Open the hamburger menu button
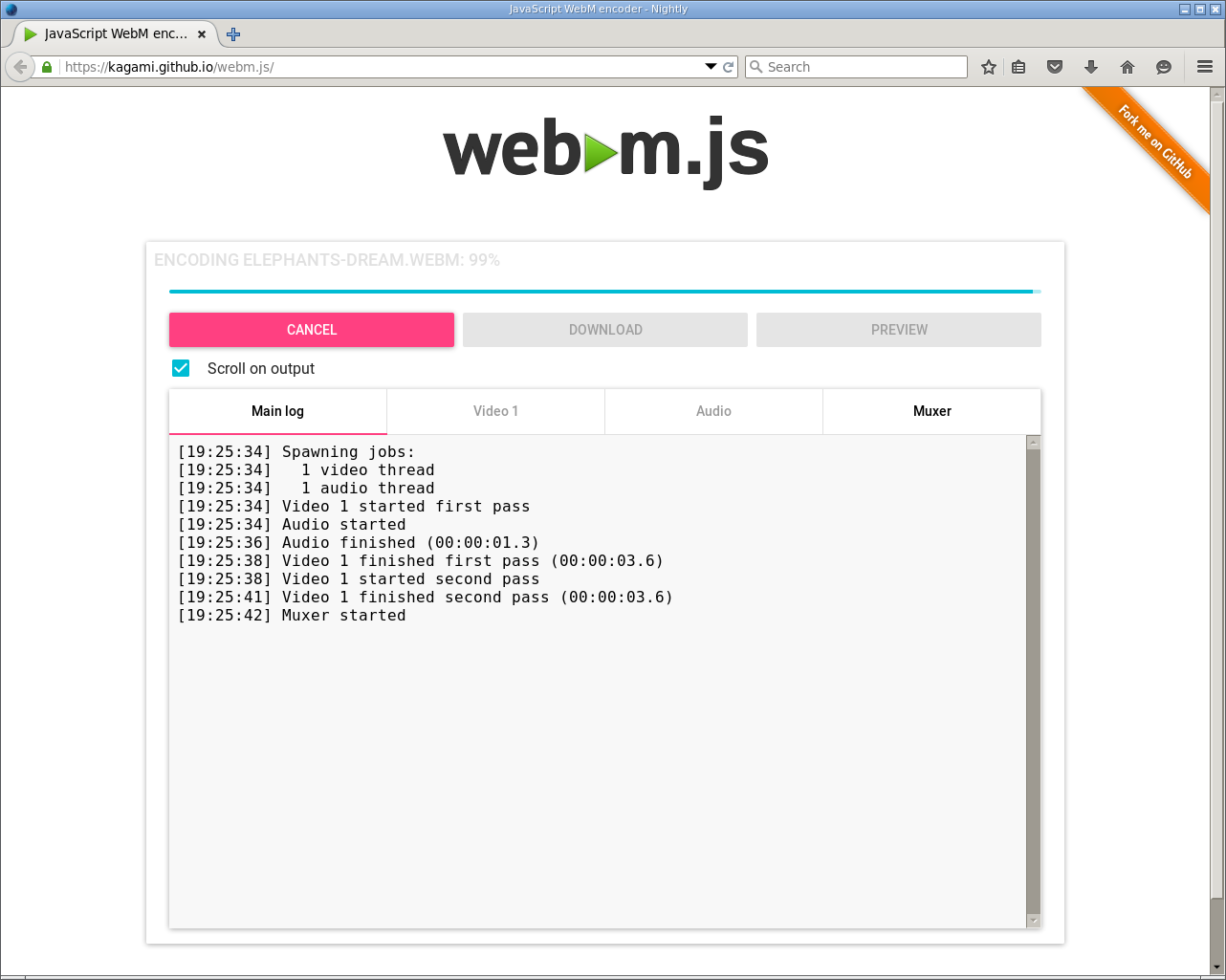 [1205, 67]
